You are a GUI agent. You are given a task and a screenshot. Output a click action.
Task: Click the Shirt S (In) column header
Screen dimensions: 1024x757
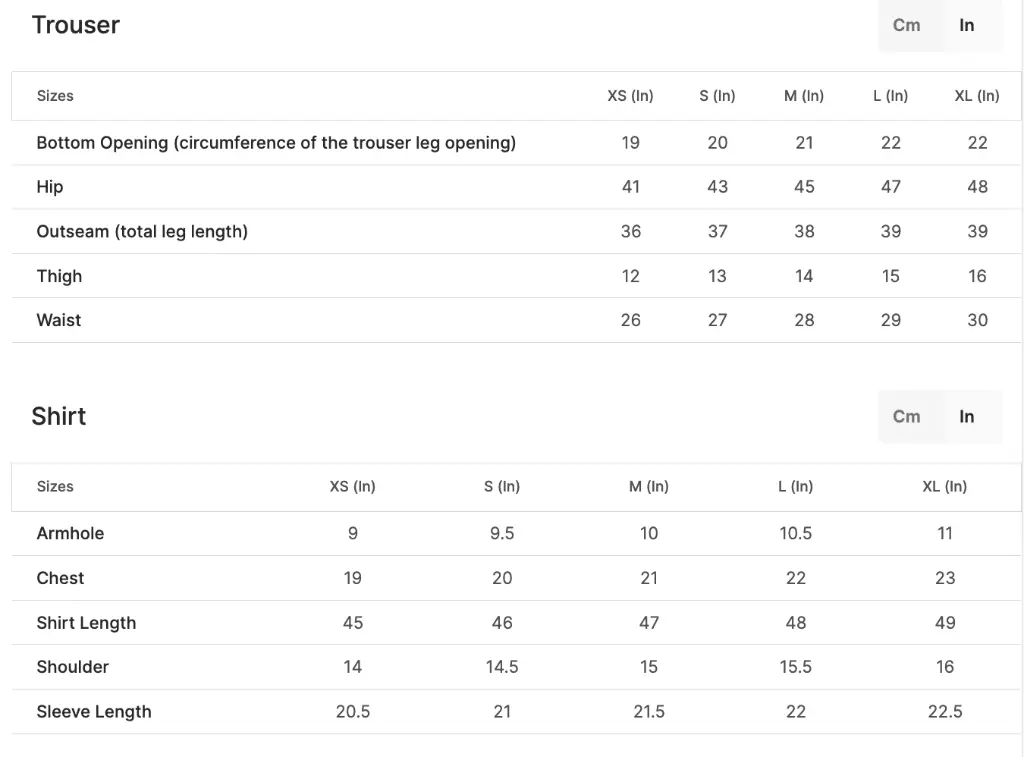[502, 487]
